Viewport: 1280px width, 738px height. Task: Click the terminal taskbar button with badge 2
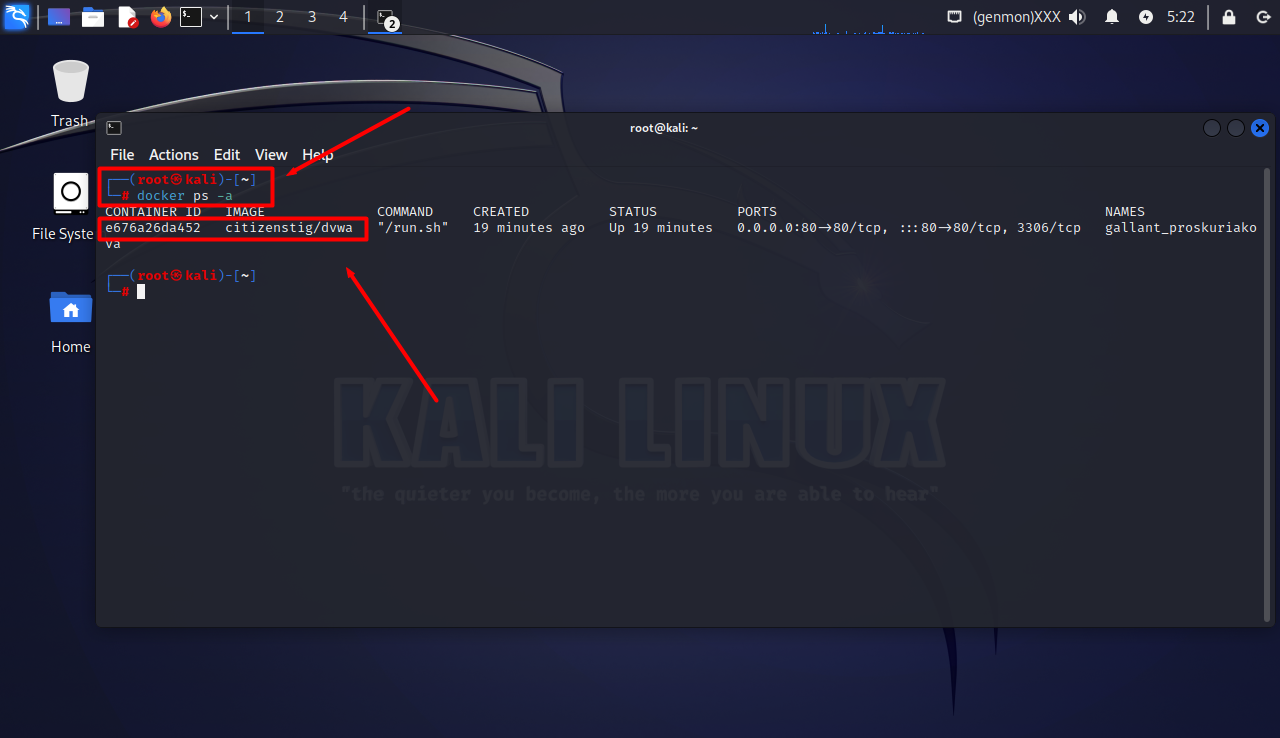pyautogui.click(x=387, y=18)
